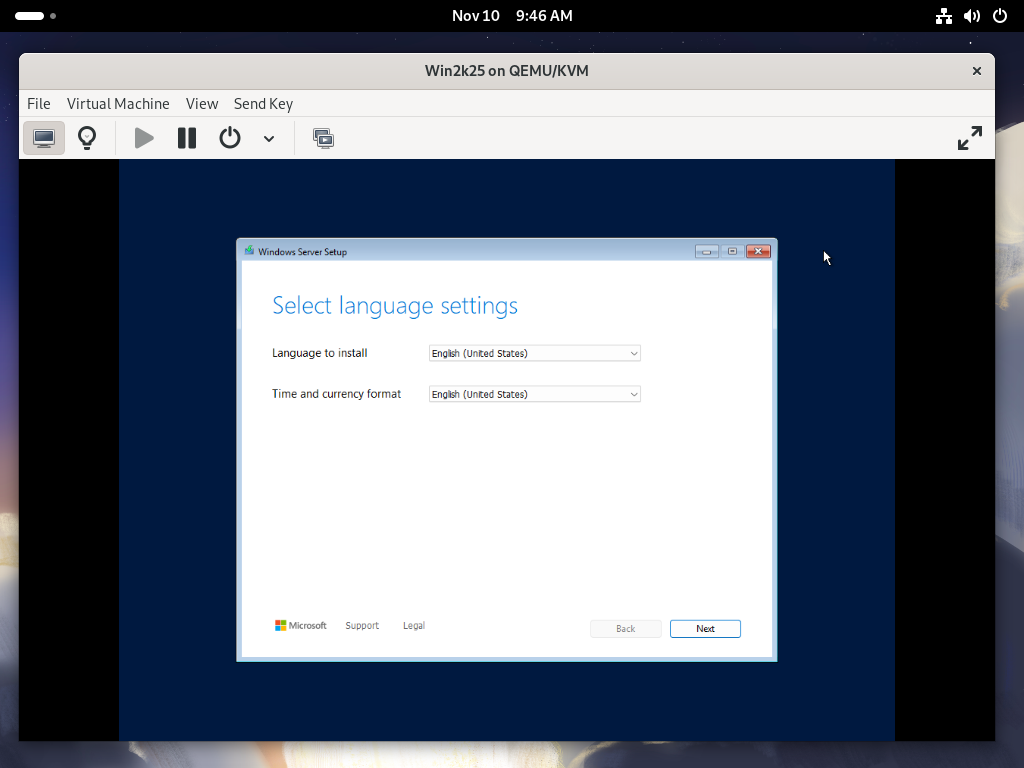This screenshot has height=768, width=1024.
Task: Expand Language to install dropdown
Action: 534,353
